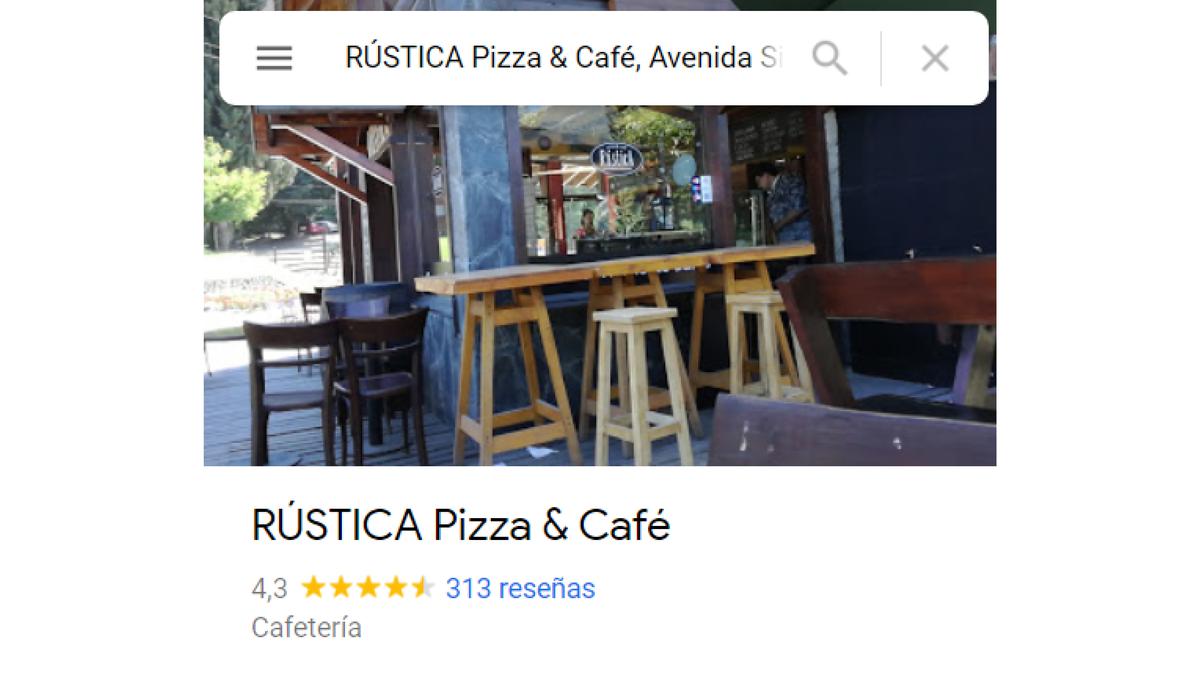
Task: Click the RÚSTICA Pizza & Café title
Action: click(x=461, y=525)
